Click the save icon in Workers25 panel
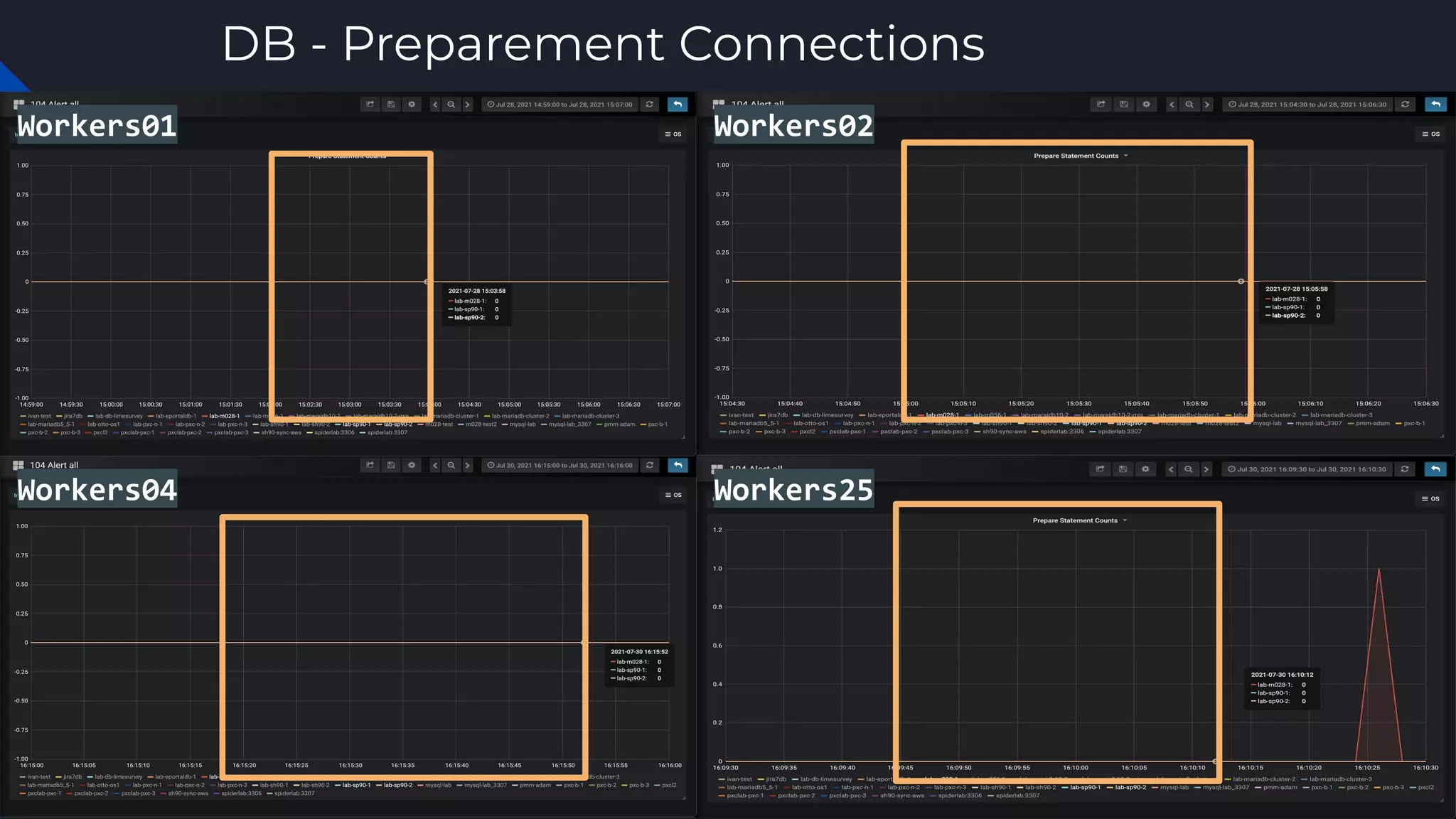The width and height of the screenshot is (1456, 819). [1123, 469]
